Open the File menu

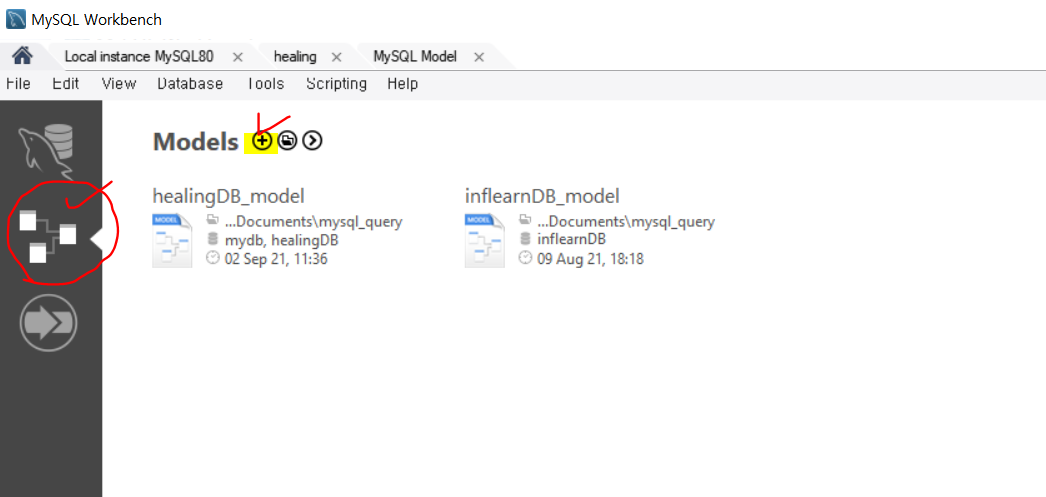tap(18, 83)
